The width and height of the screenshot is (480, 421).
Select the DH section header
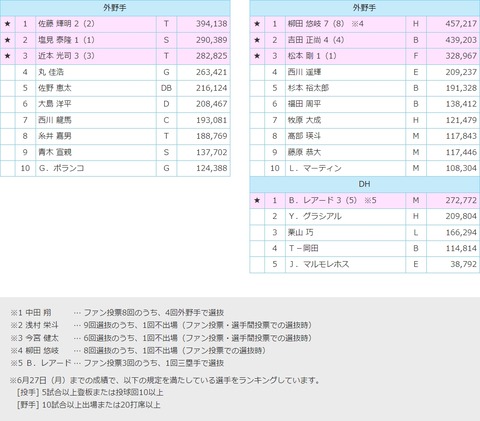(365, 184)
